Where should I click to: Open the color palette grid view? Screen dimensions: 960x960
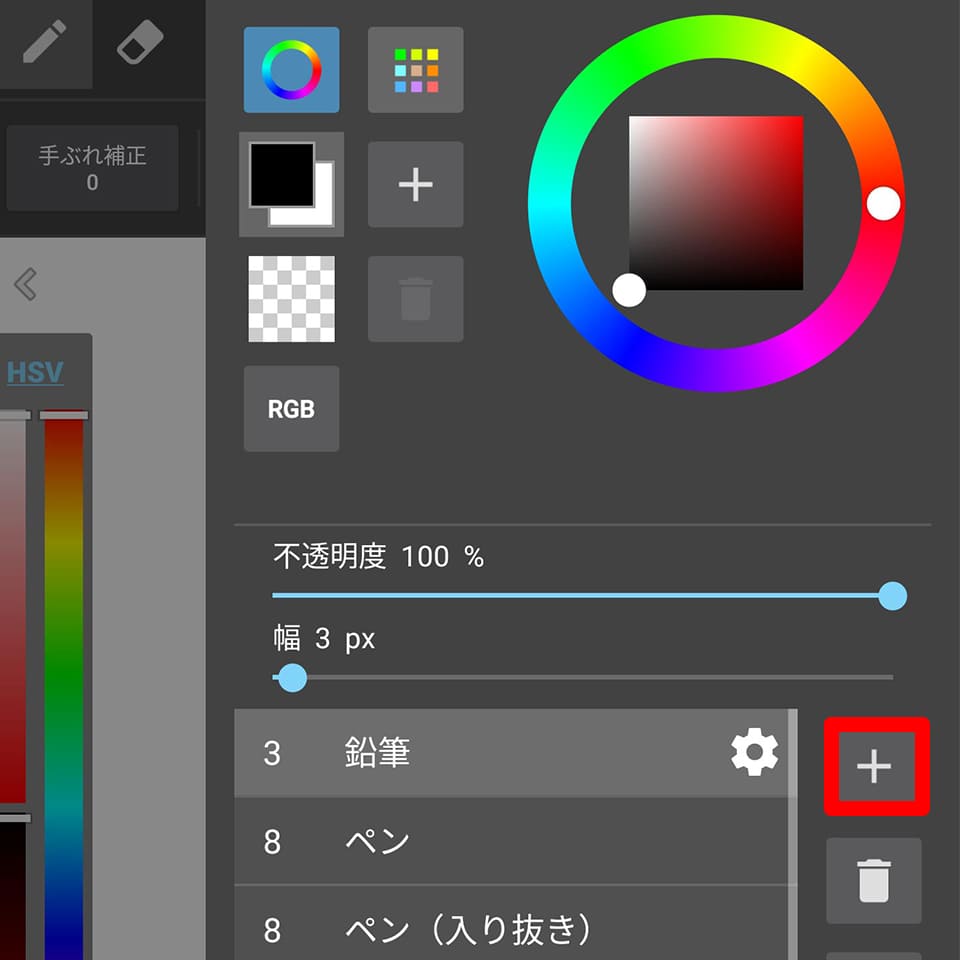click(x=416, y=70)
